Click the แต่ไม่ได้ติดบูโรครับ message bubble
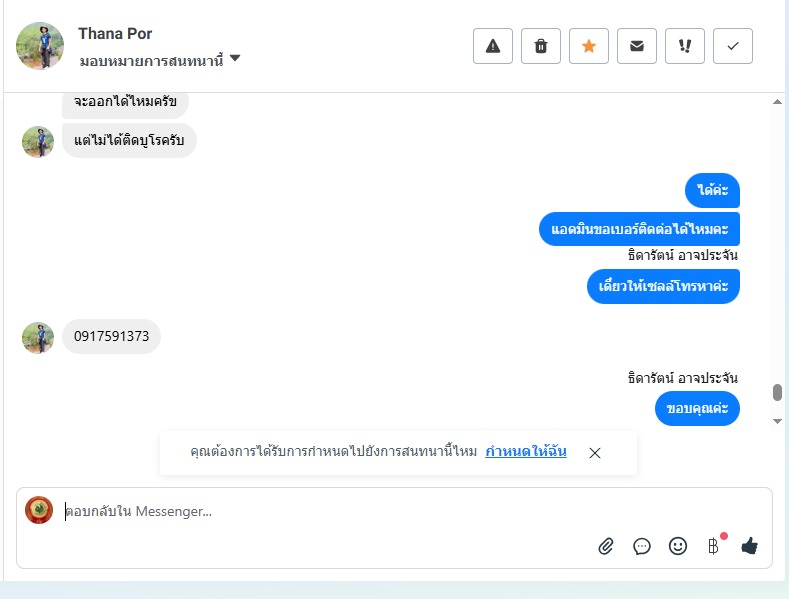Screen dimensions: 789x599 point(129,140)
